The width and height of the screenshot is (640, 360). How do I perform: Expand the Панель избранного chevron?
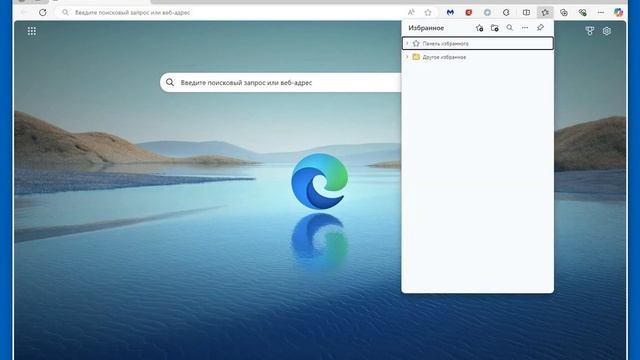pos(407,43)
